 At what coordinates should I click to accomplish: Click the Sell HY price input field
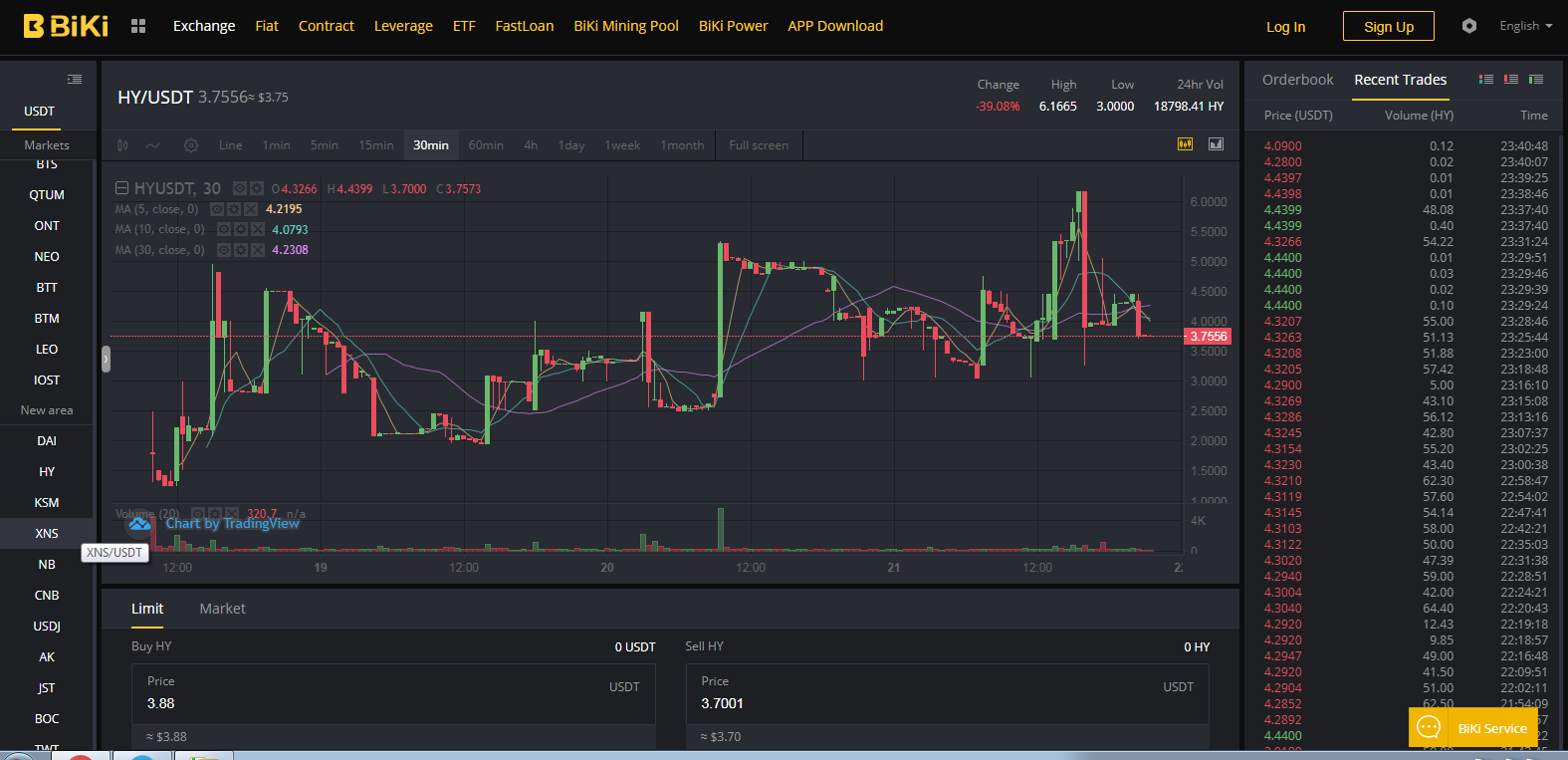coord(948,694)
